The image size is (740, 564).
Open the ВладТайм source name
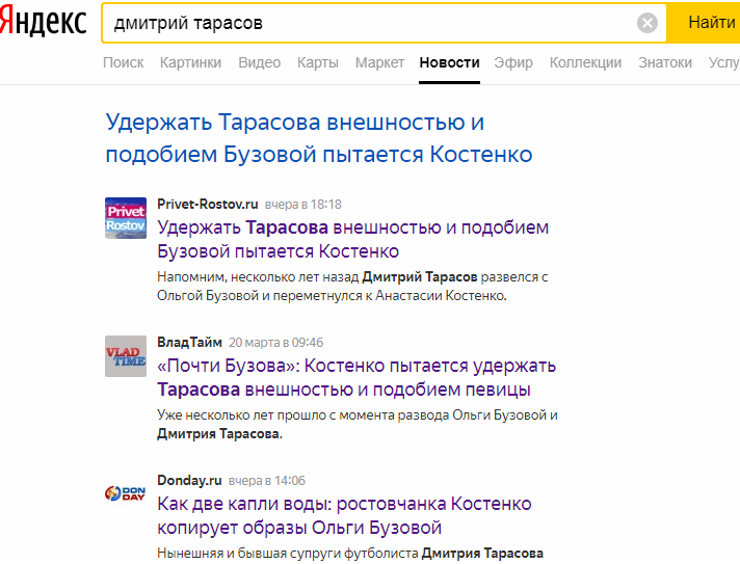pos(189,342)
